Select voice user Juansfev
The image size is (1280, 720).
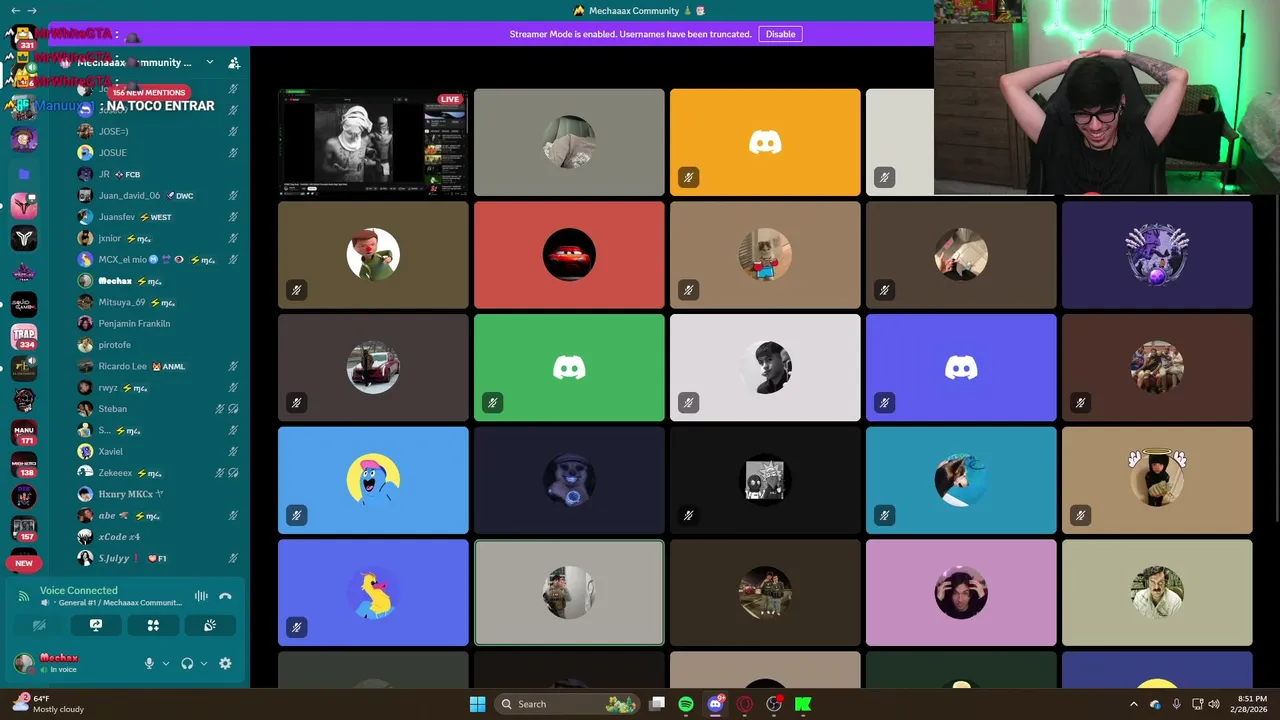tap(160, 217)
